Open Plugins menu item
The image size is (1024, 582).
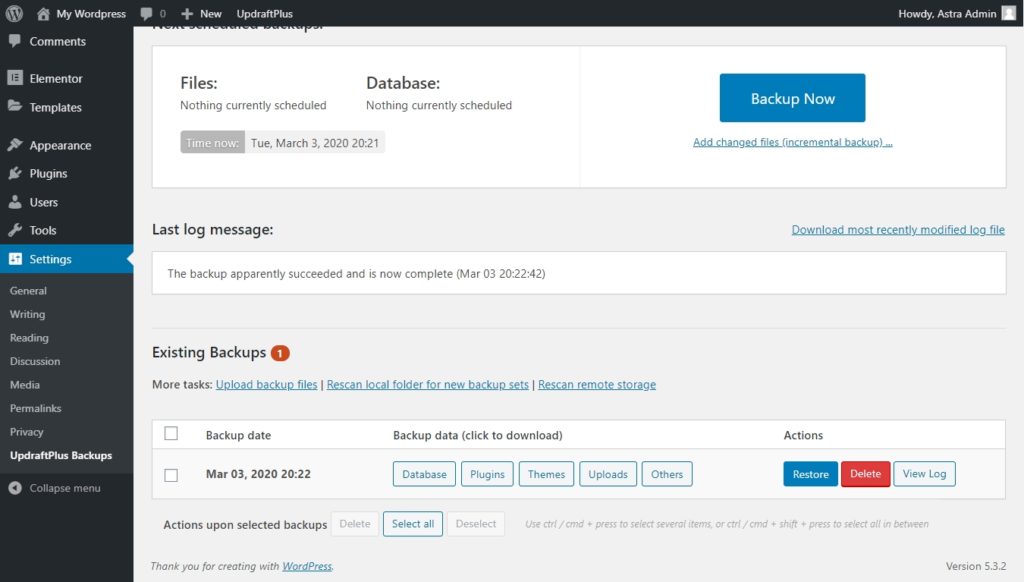pyautogui.click(x=48, y=173)
